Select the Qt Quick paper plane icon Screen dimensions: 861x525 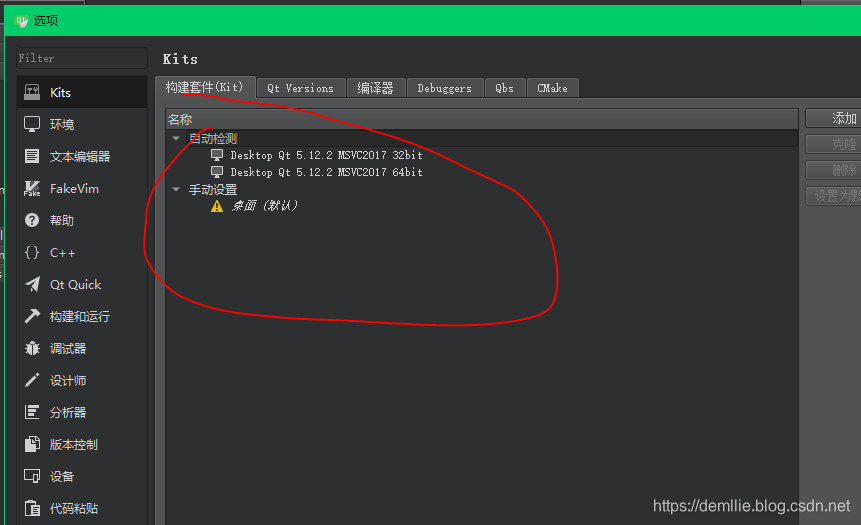(32, 284)
